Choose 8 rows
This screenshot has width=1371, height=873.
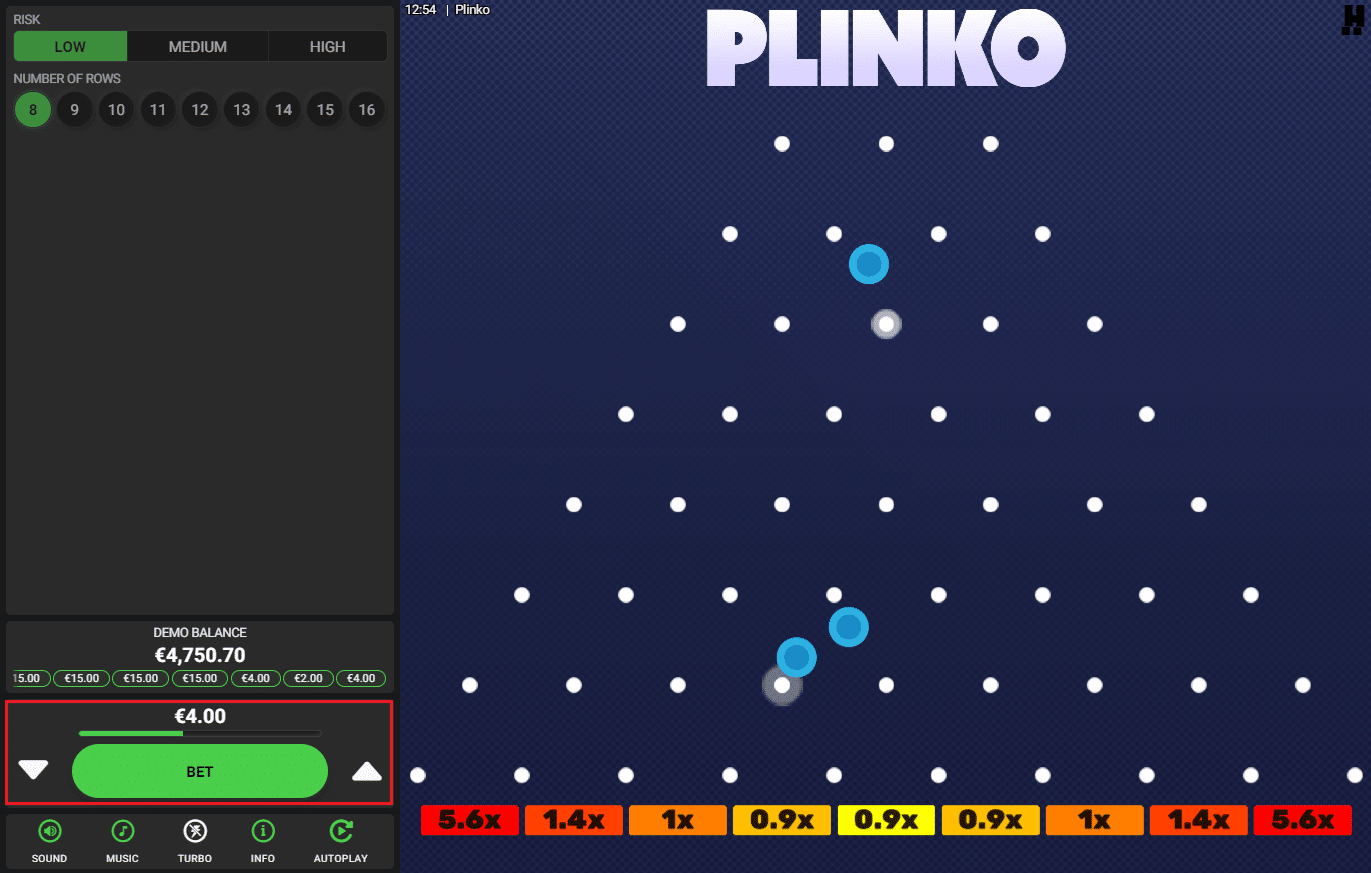(x=33, y=110)
